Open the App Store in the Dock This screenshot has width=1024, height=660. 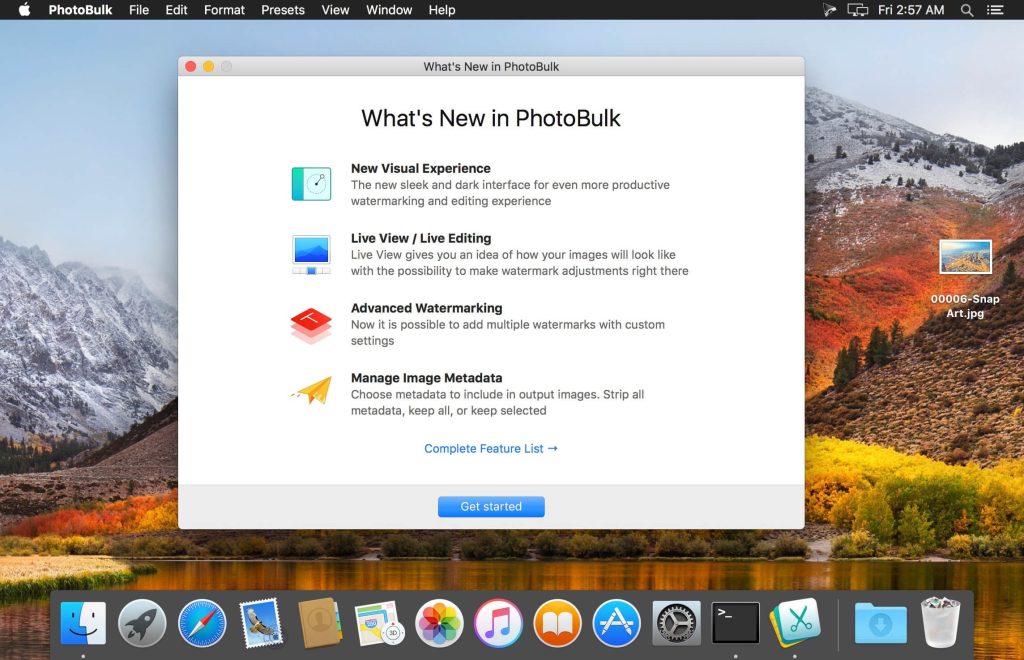coord(617,624)
